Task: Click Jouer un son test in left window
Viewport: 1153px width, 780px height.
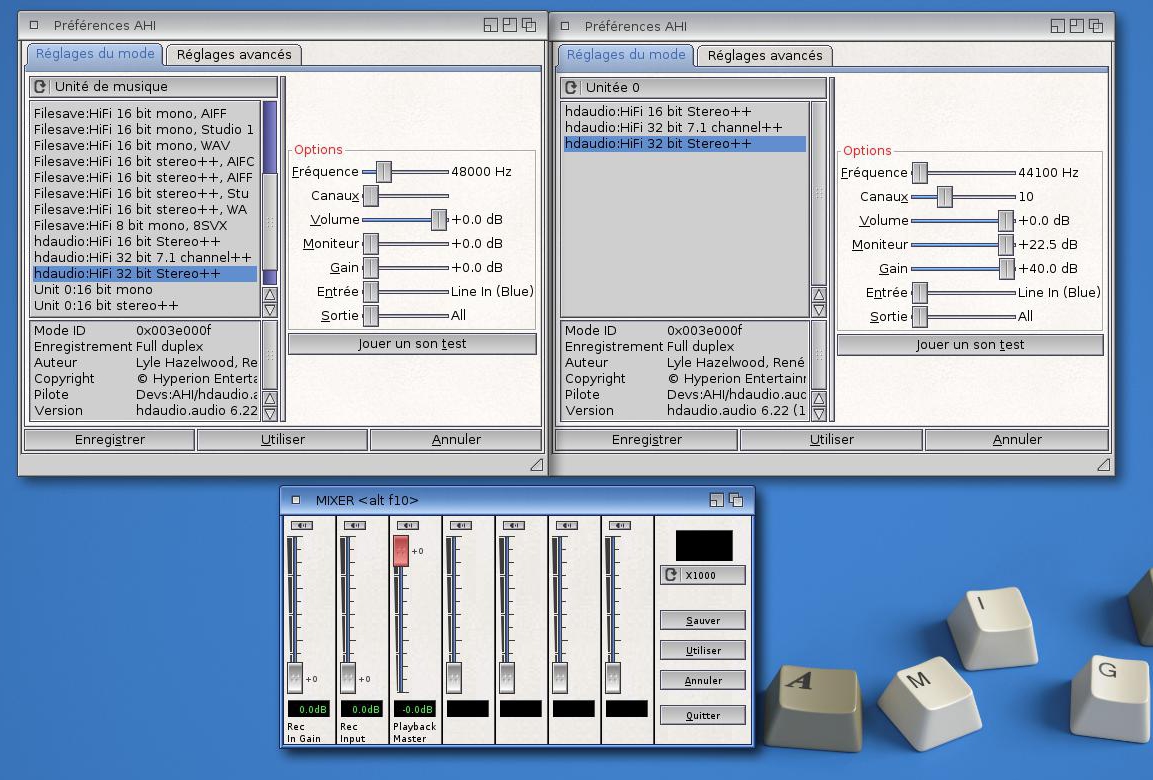Action: click(412, 344)
